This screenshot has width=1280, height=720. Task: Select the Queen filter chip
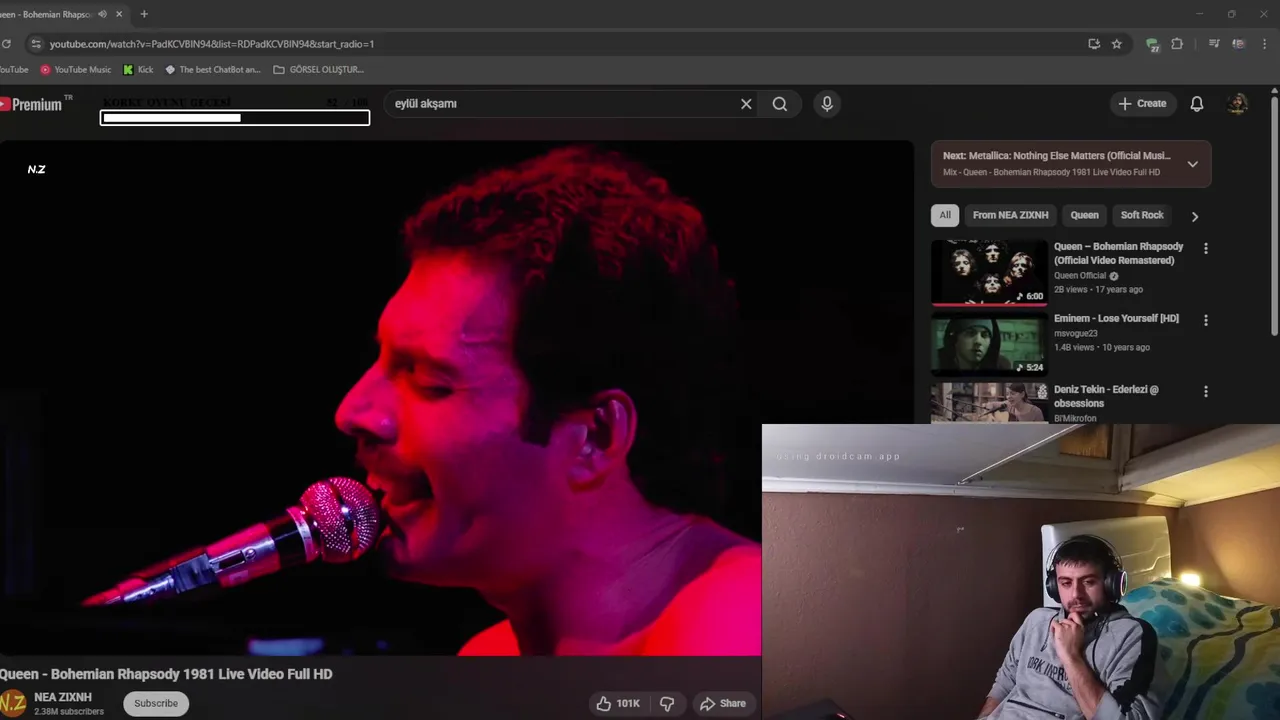[1084, 215]
